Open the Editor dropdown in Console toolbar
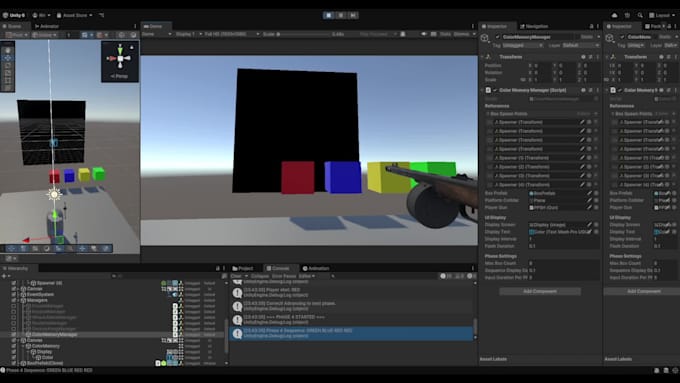The height and width of the screenshot is (383, 680). (307, 276)
